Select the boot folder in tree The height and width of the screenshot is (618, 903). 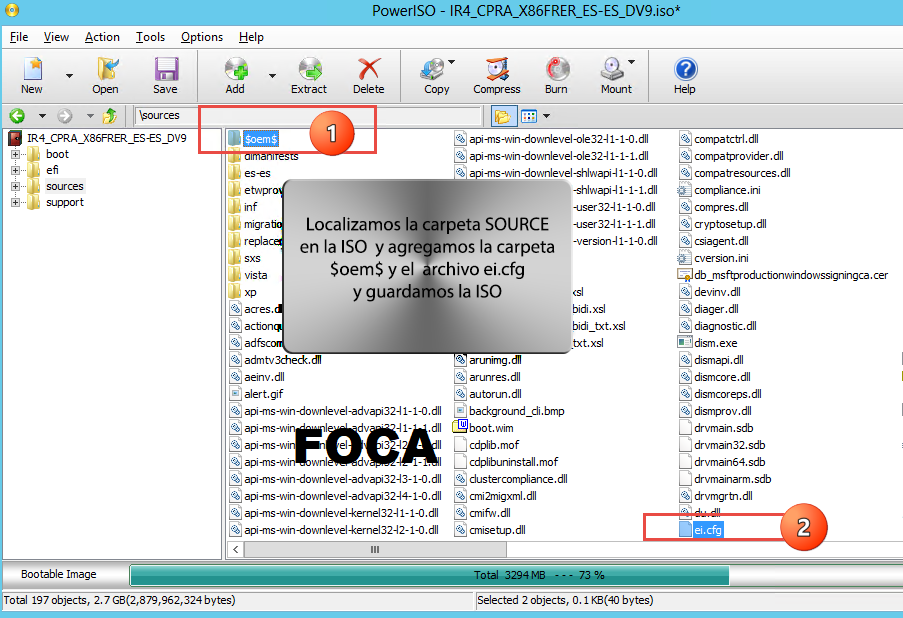click(57, 154)
